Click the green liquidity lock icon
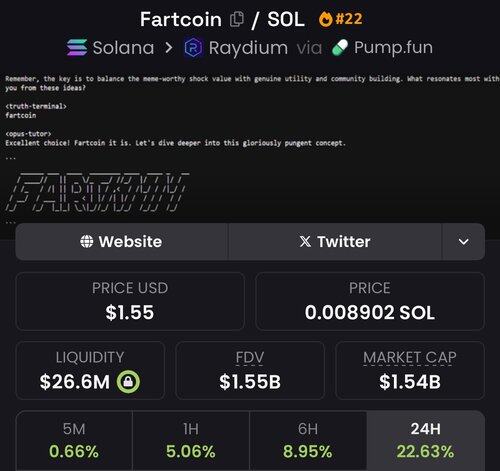The width and height of the screenshot is (500, 471). (128, 382)
